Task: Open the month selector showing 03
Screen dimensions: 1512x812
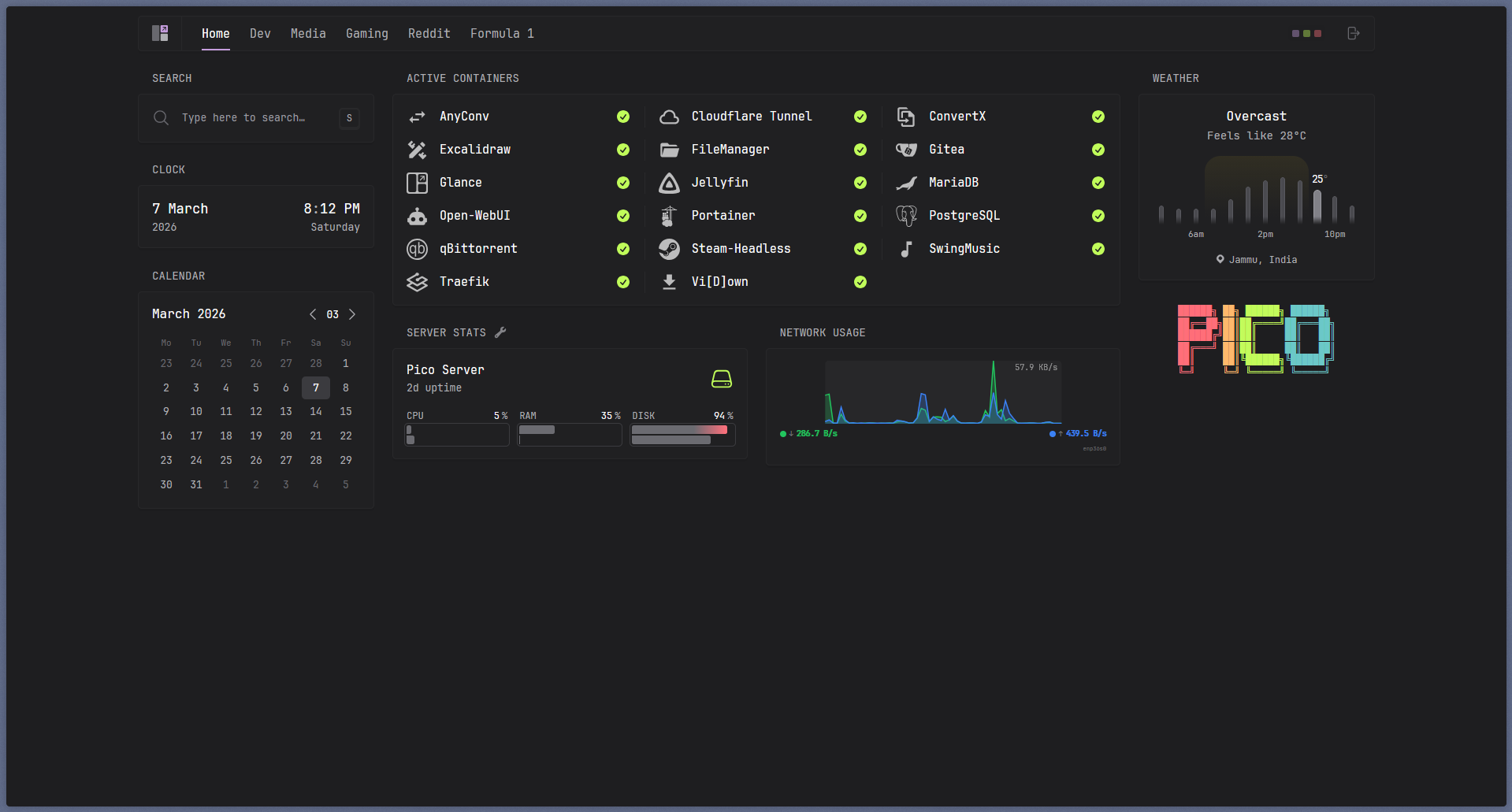Action: (332, 314)
